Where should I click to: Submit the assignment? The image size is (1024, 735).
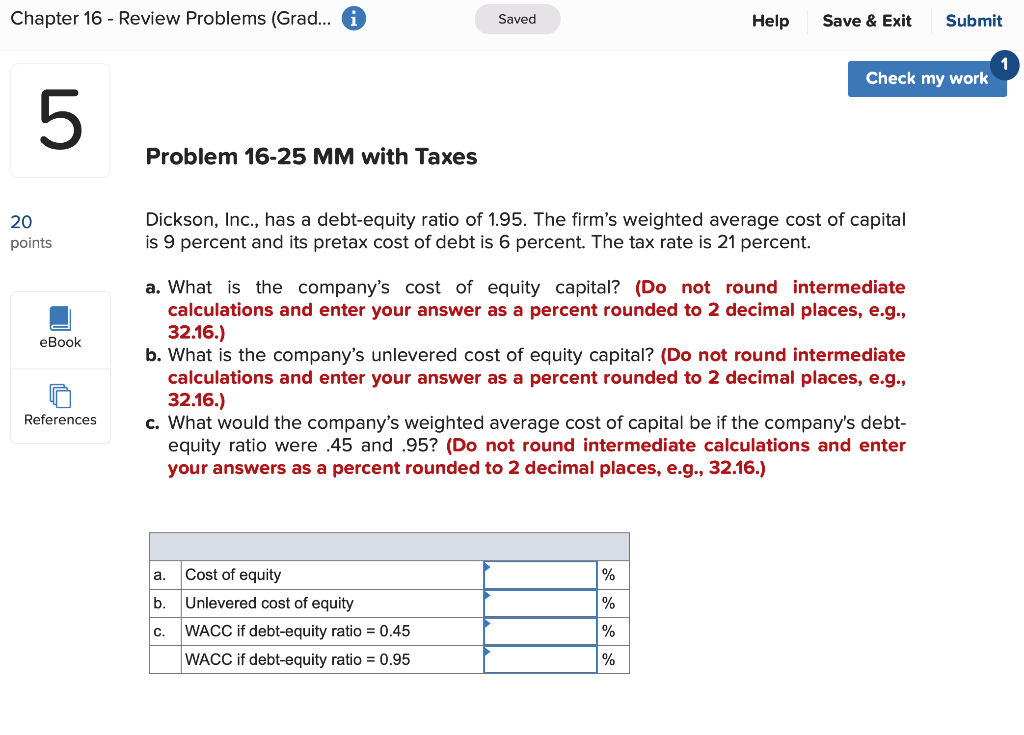tap(973, 20)
